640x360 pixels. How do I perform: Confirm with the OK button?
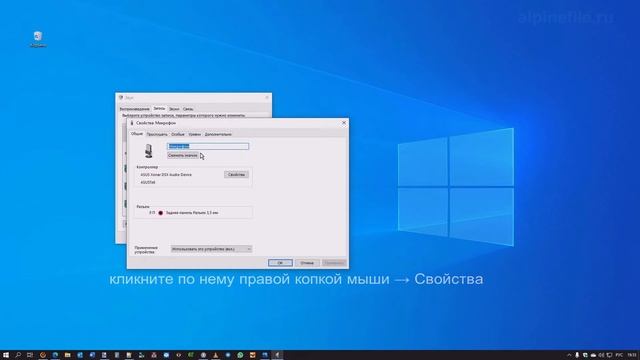click(x=280, y=263)
